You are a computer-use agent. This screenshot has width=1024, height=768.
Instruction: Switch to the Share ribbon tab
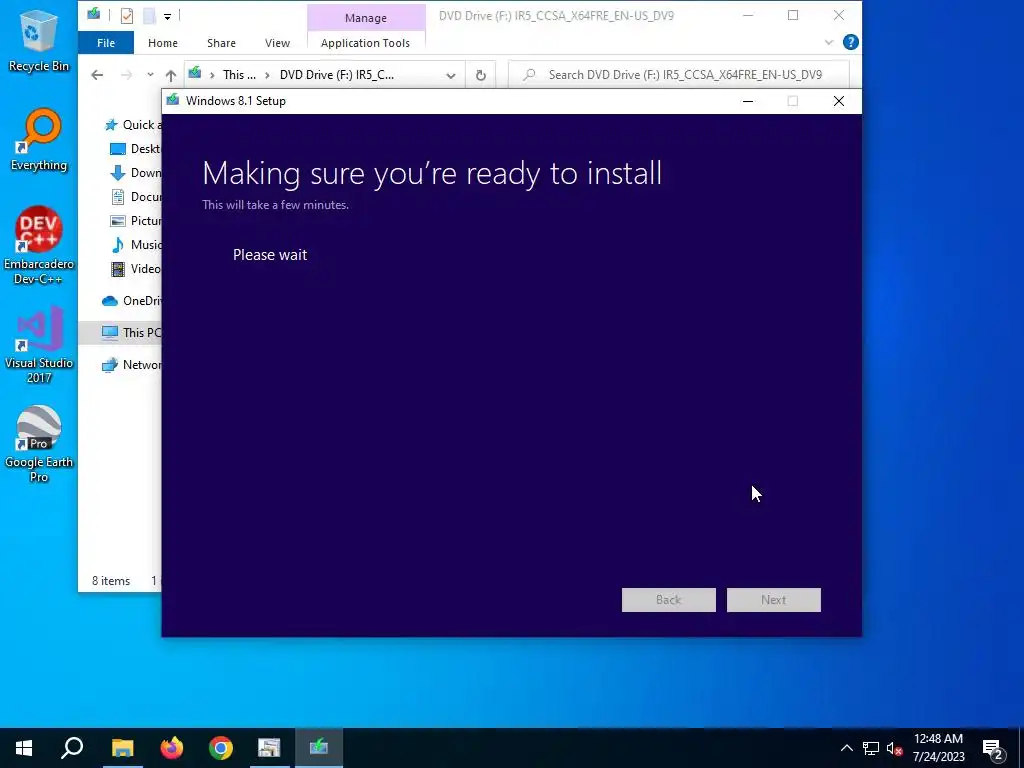click(x=221, y=43)
